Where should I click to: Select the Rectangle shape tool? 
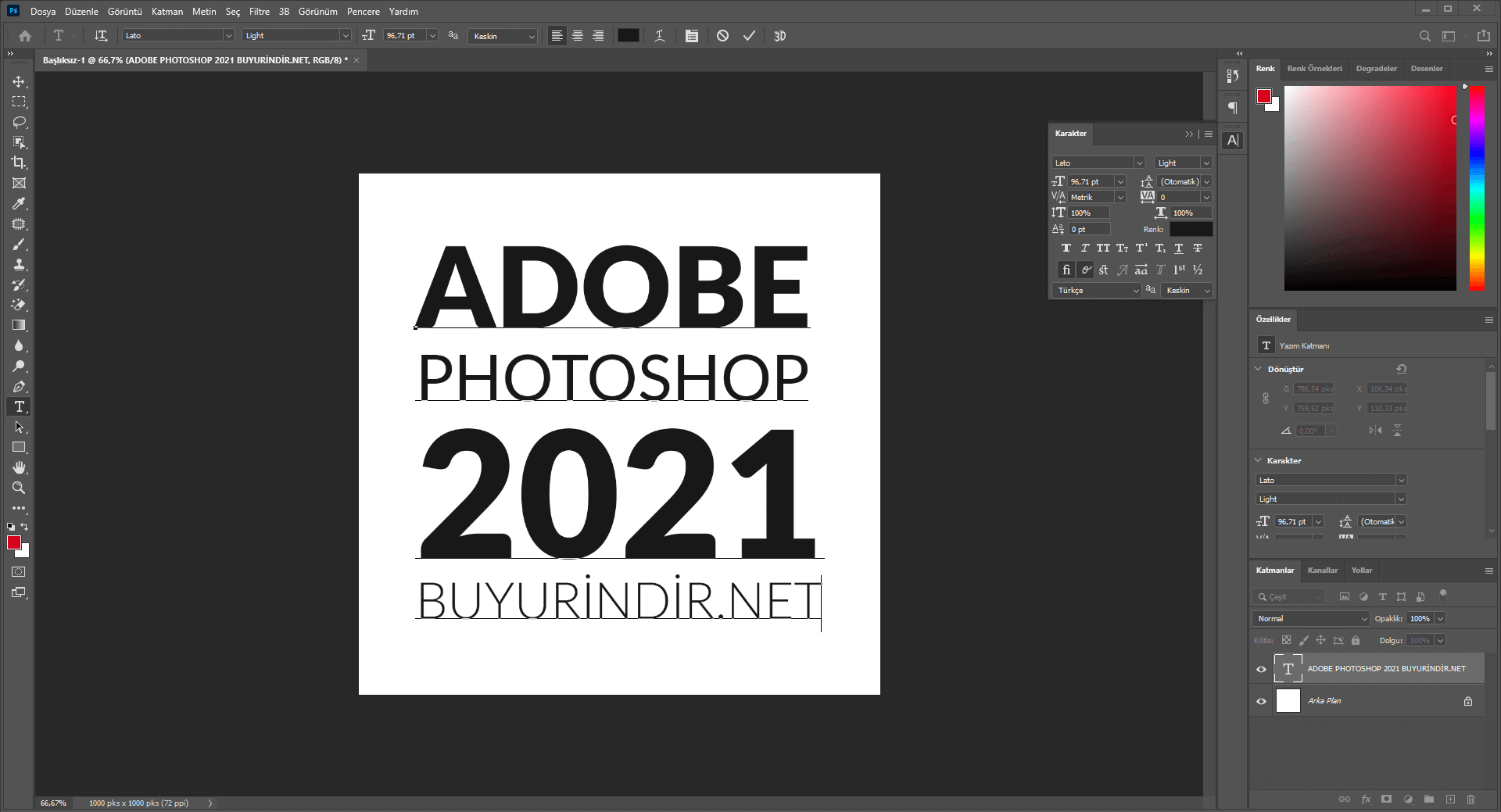[x=19, y=447]
